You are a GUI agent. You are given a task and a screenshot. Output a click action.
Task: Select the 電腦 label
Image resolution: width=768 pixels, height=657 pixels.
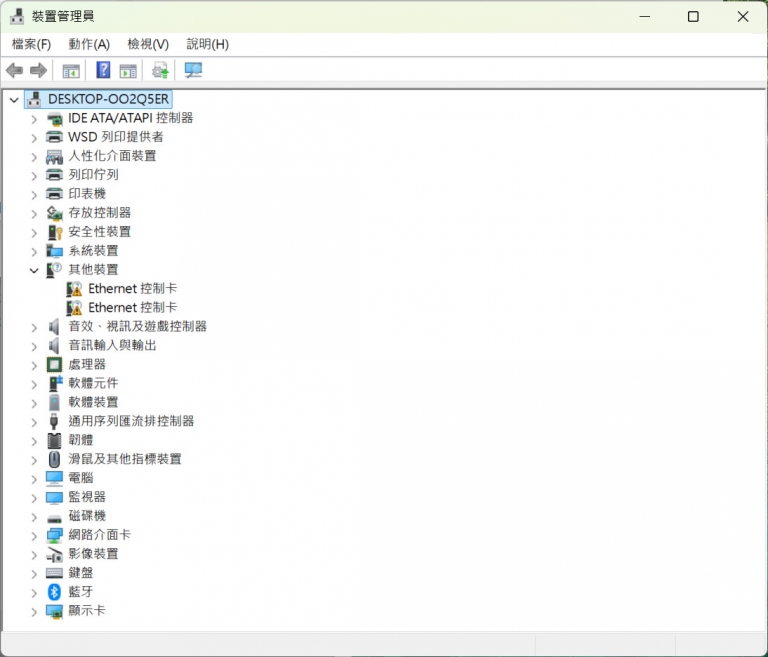tap(81, 478)
